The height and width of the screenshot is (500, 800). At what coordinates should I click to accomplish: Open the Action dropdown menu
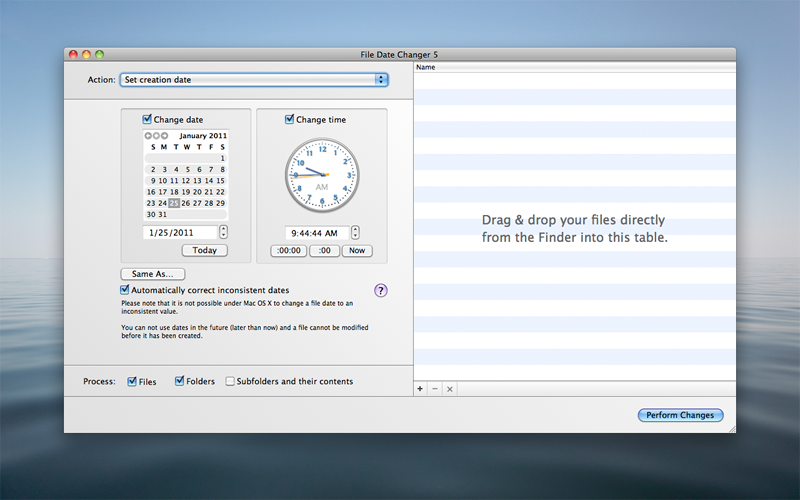[x=254, y=80]
